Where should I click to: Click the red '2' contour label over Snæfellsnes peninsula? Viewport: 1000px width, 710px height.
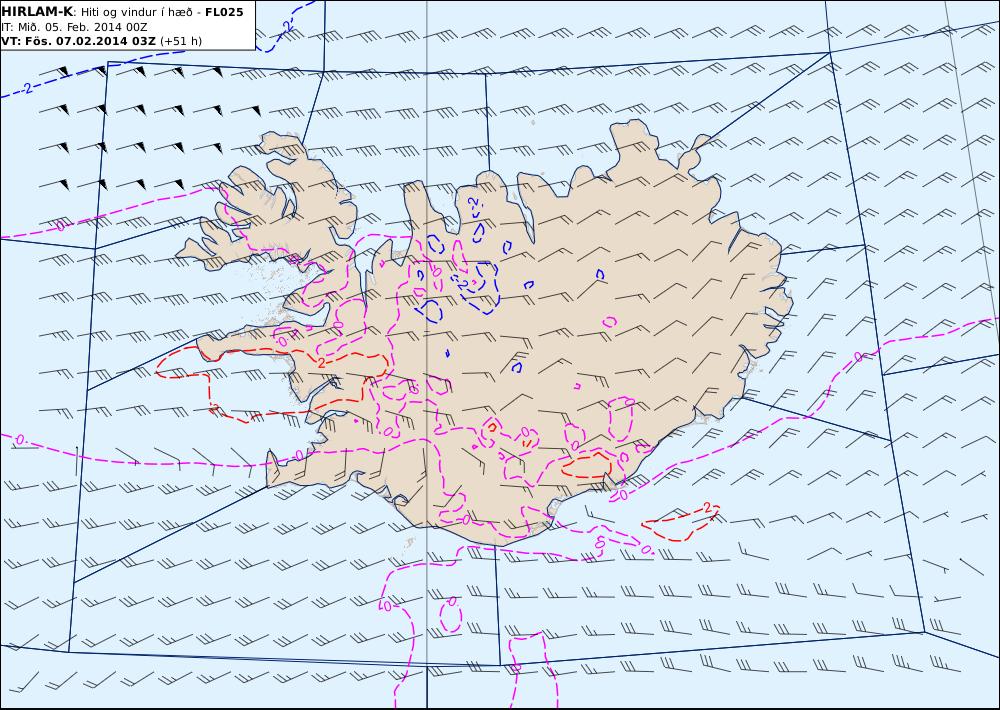click(321, 362)
